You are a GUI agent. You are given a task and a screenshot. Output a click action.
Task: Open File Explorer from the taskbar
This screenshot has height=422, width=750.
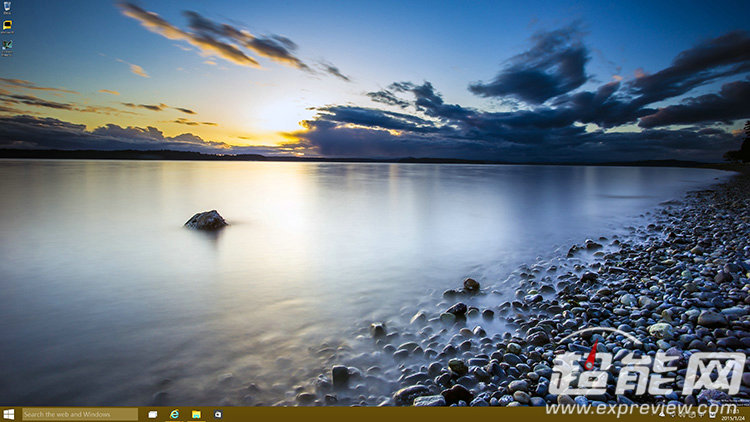point(196,414)
